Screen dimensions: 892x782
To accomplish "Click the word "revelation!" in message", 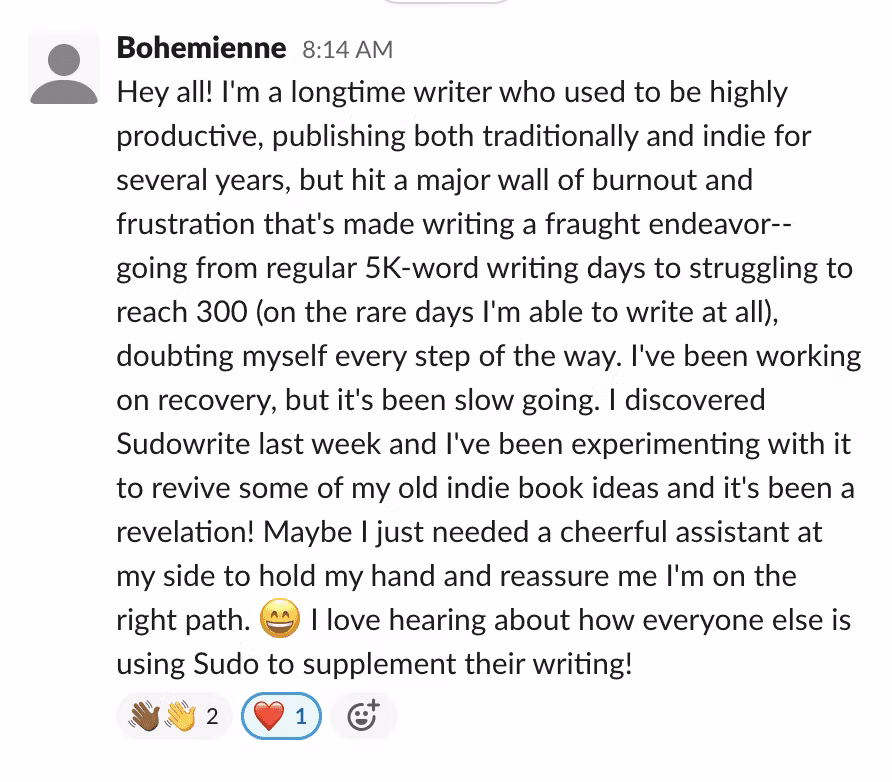I will 186,532.
